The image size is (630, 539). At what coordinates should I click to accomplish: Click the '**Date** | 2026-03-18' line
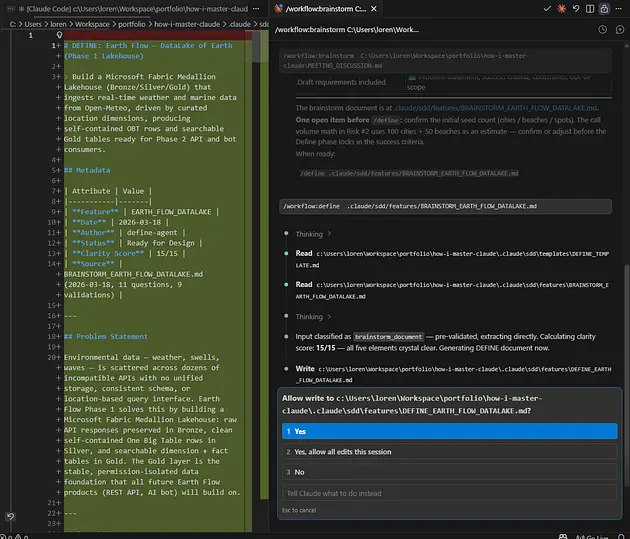pyautogui.click(x=116, y=222)
